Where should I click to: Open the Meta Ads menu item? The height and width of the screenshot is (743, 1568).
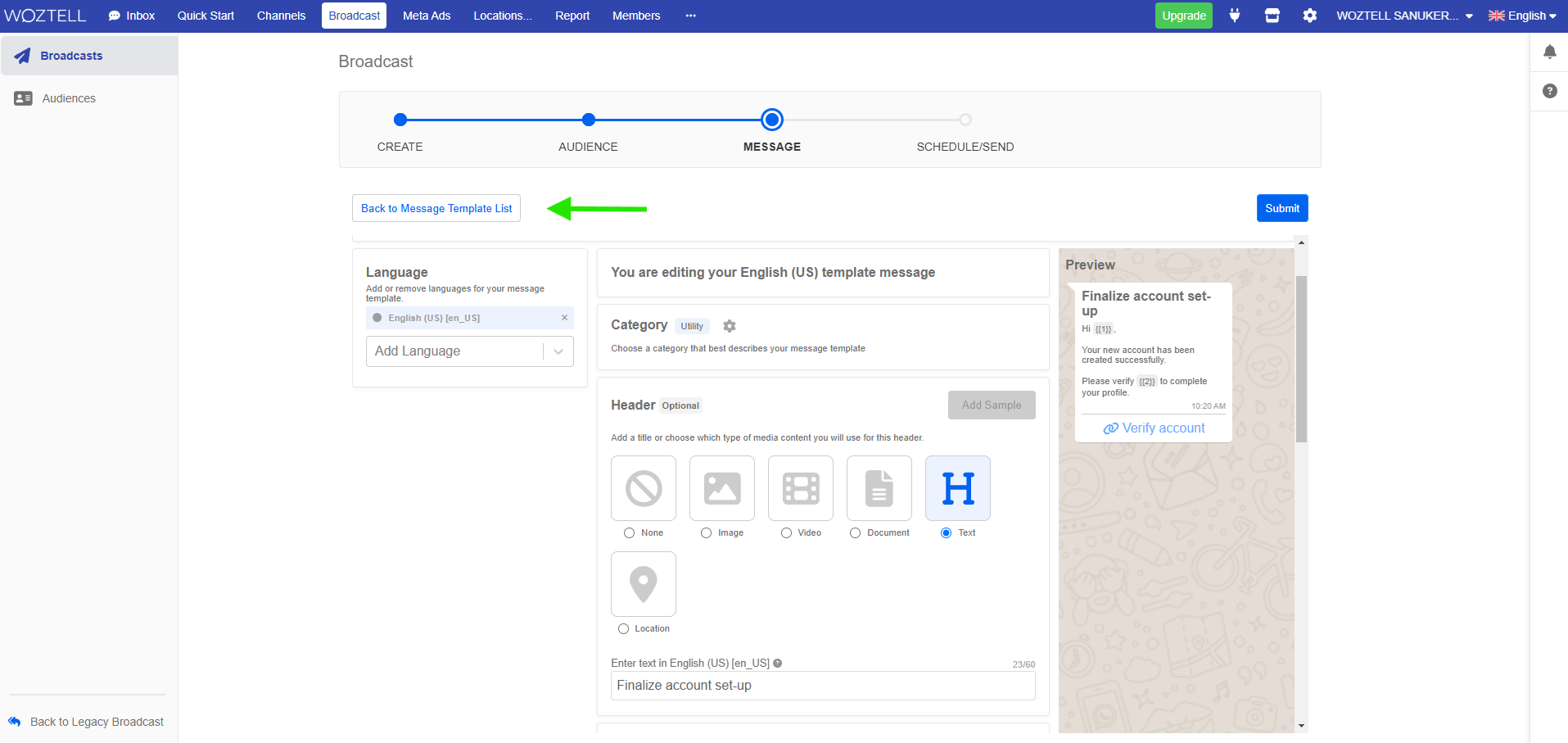tap(427, 16)
